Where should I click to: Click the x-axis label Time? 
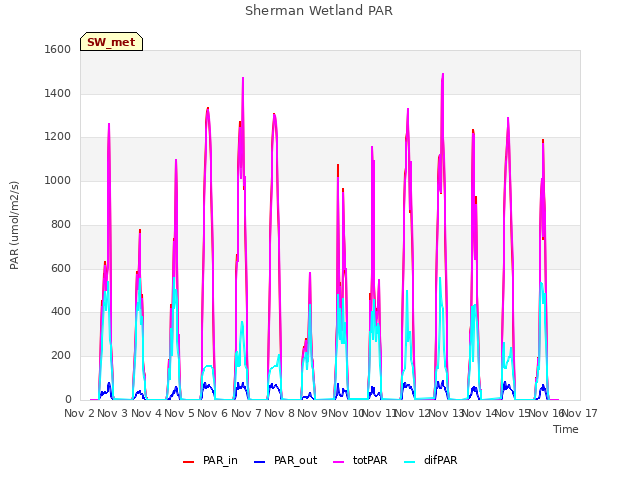point(566,429)
